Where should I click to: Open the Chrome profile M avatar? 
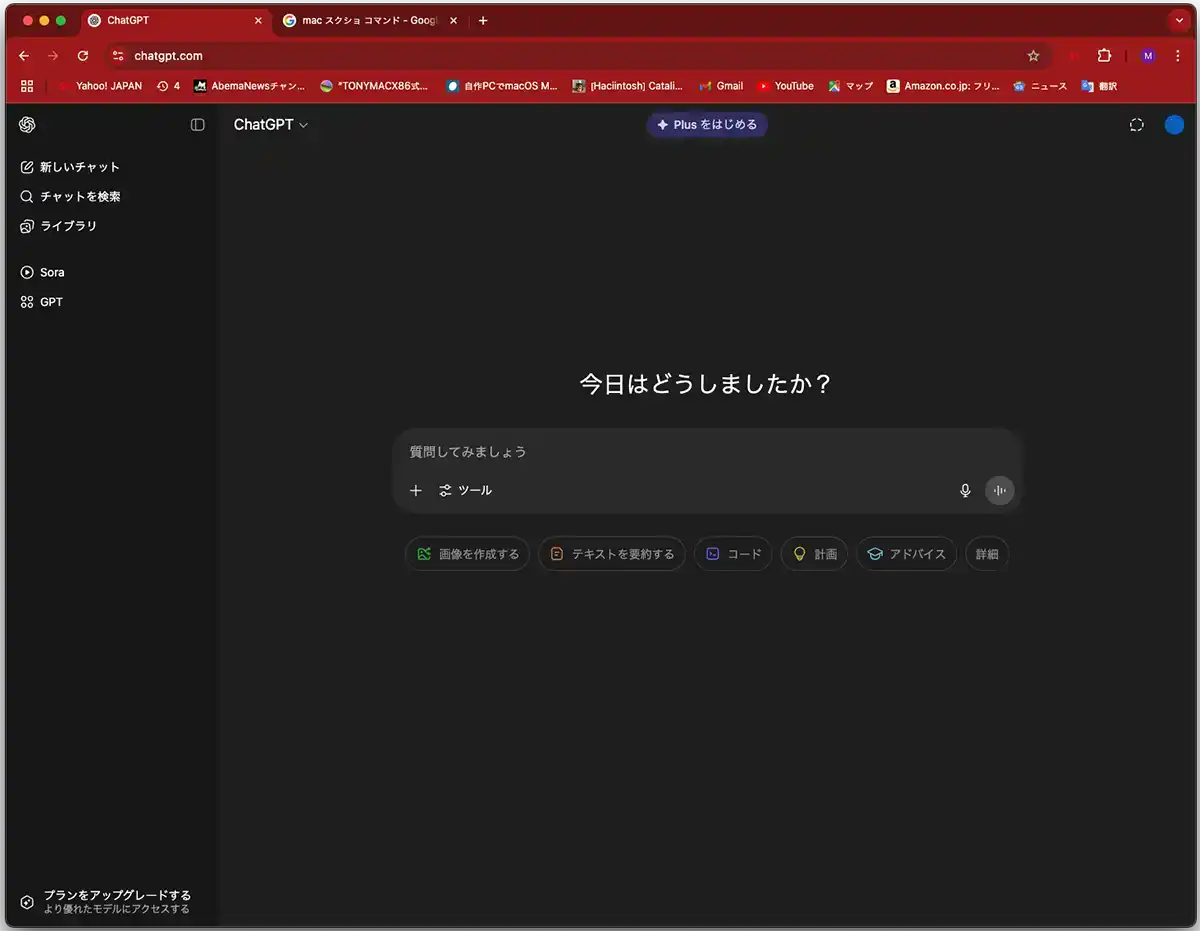click(x=1148, y=56)
